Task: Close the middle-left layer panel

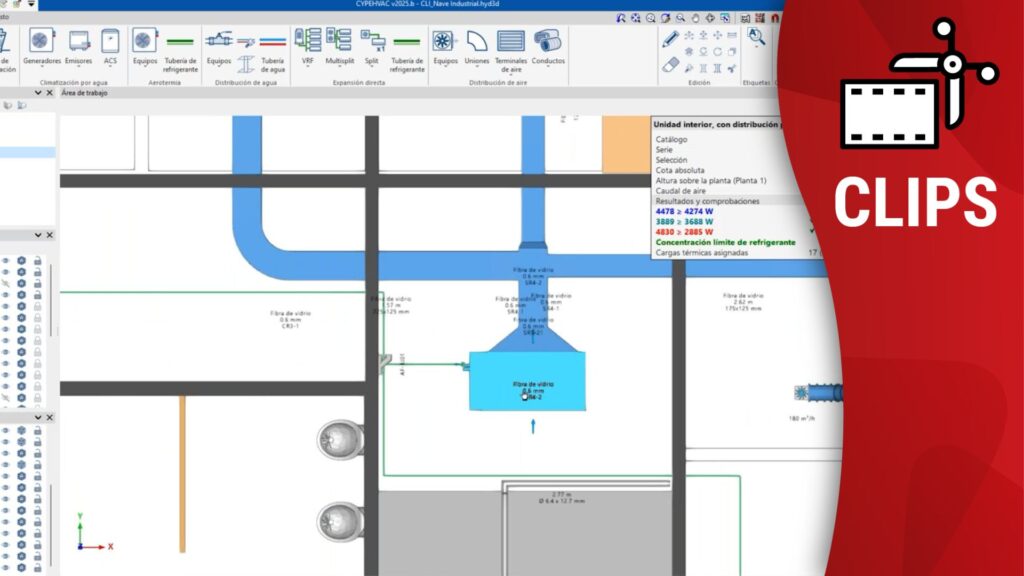Action: [50, 235]
